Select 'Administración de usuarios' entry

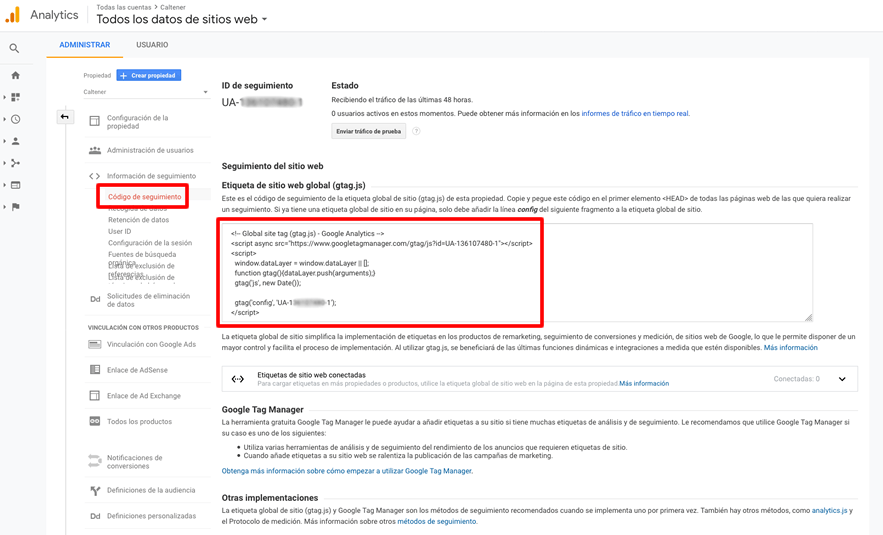pos(150,150)
